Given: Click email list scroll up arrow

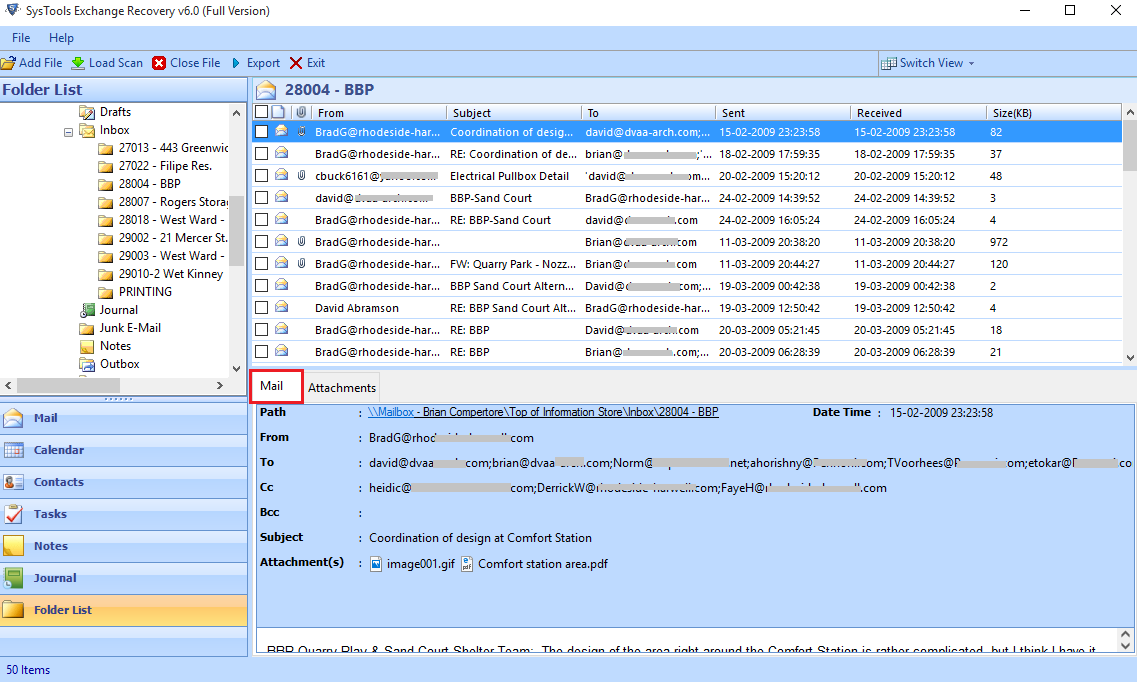Looking at the screenshot, I should tap(1130, 112).
